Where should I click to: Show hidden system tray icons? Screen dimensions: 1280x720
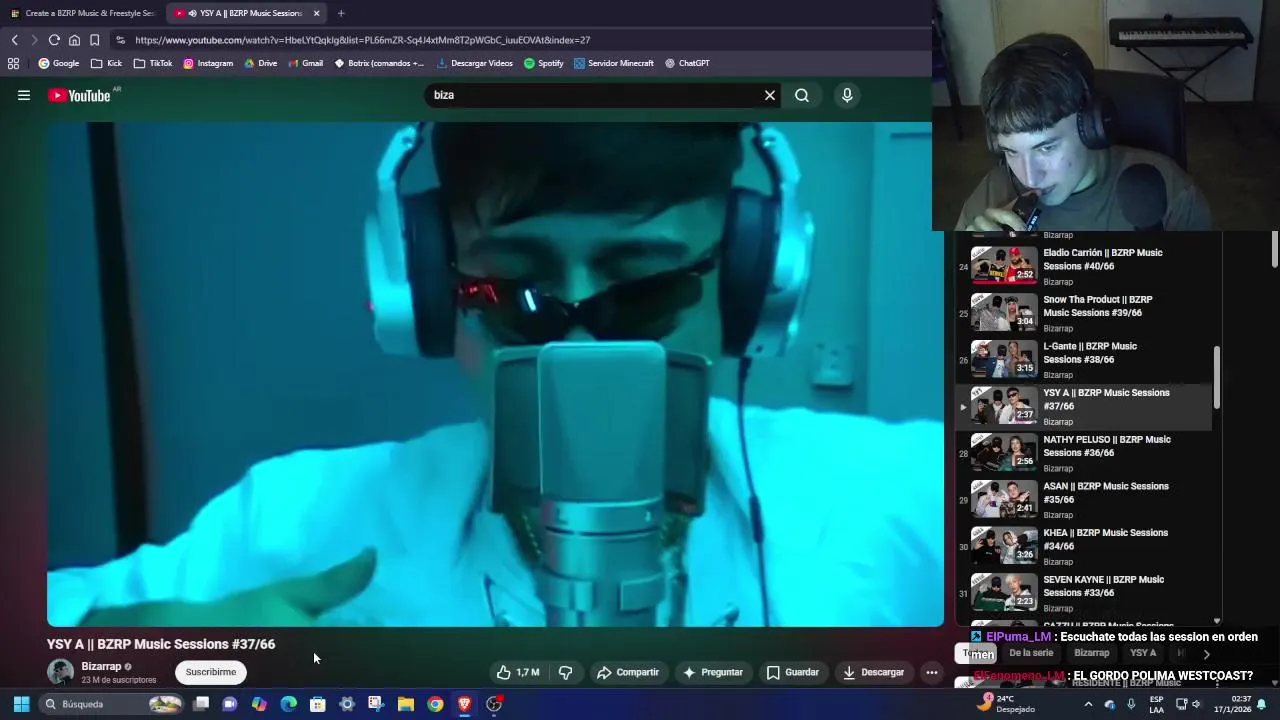1088,704
